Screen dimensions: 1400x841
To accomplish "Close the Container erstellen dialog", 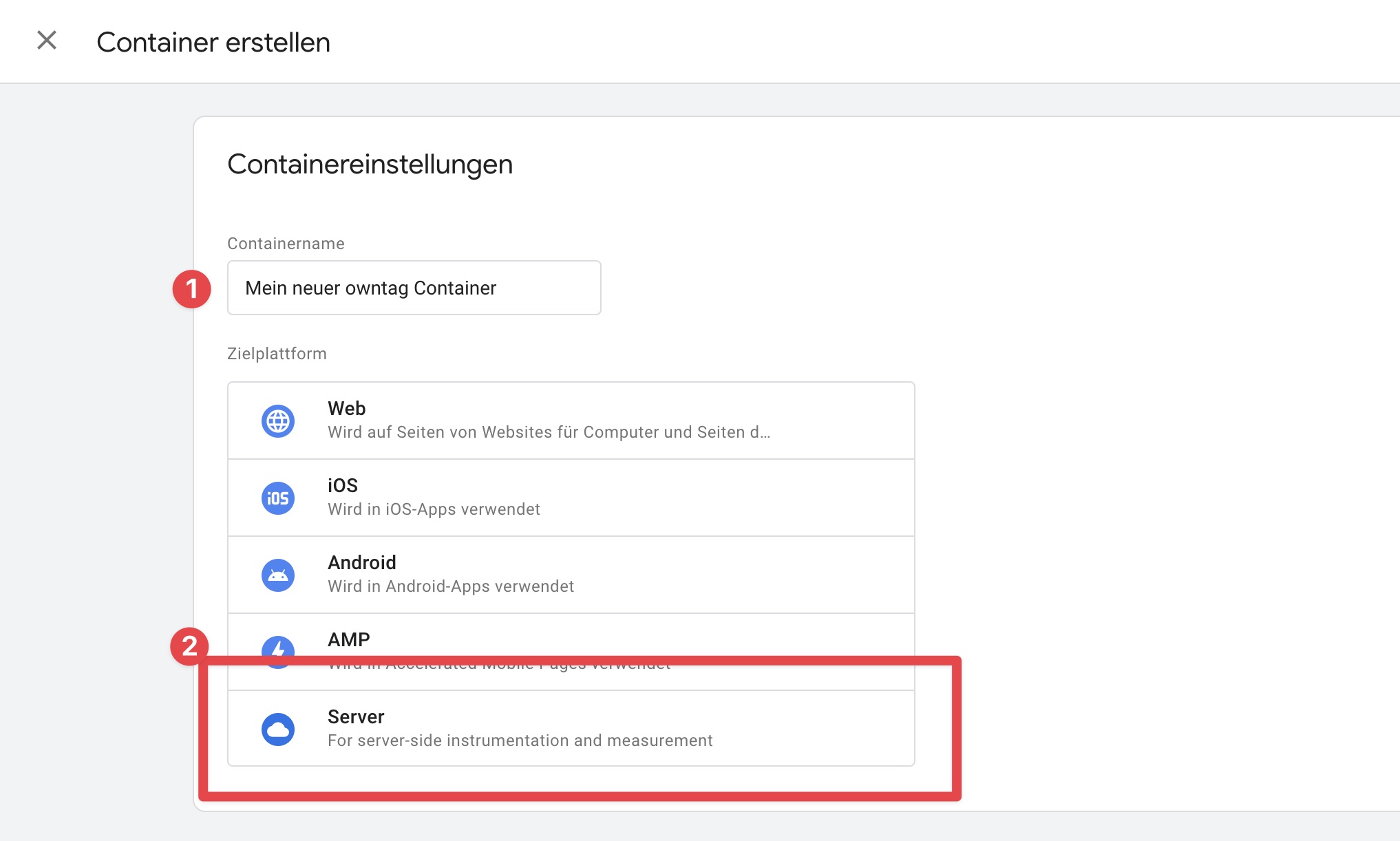I will click(x=47, y=41).
